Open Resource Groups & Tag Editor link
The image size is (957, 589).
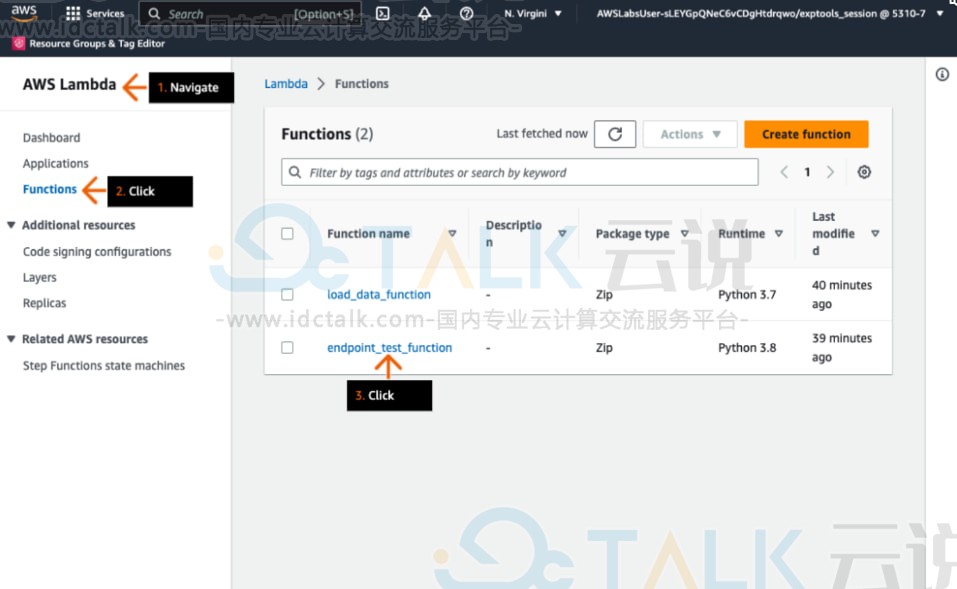(x=97, y=43)
